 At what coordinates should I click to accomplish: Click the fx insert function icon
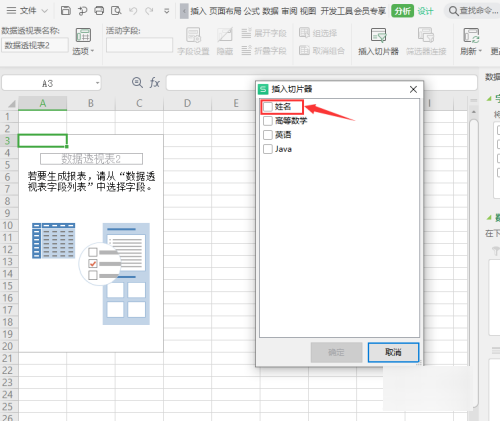coord(154,82)
